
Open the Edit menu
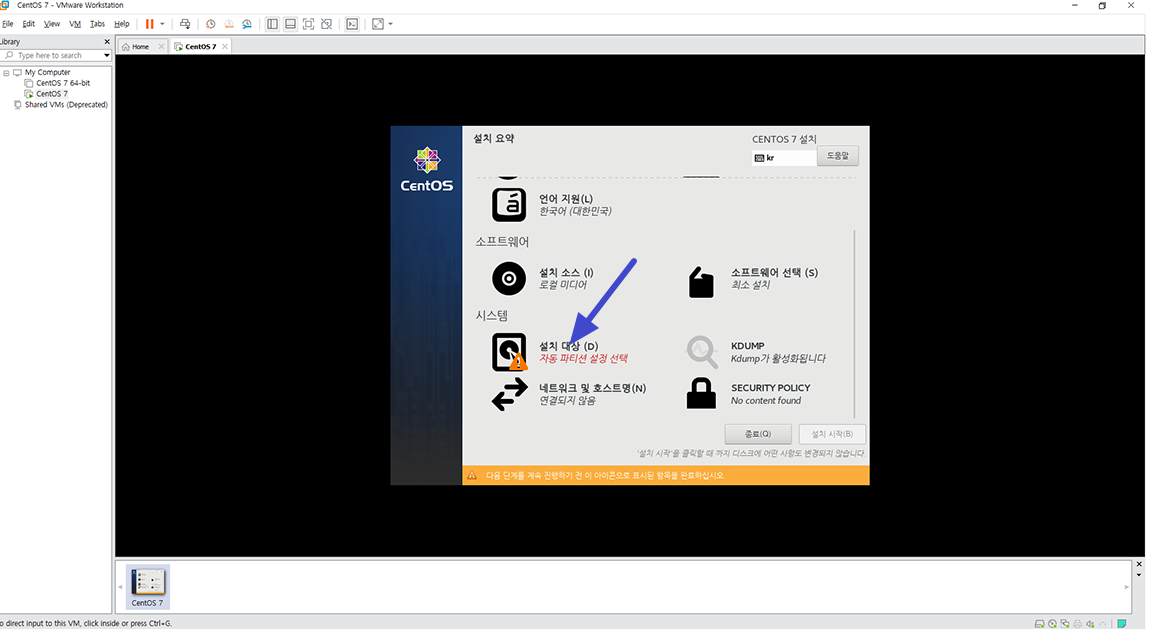pos(29,24)
